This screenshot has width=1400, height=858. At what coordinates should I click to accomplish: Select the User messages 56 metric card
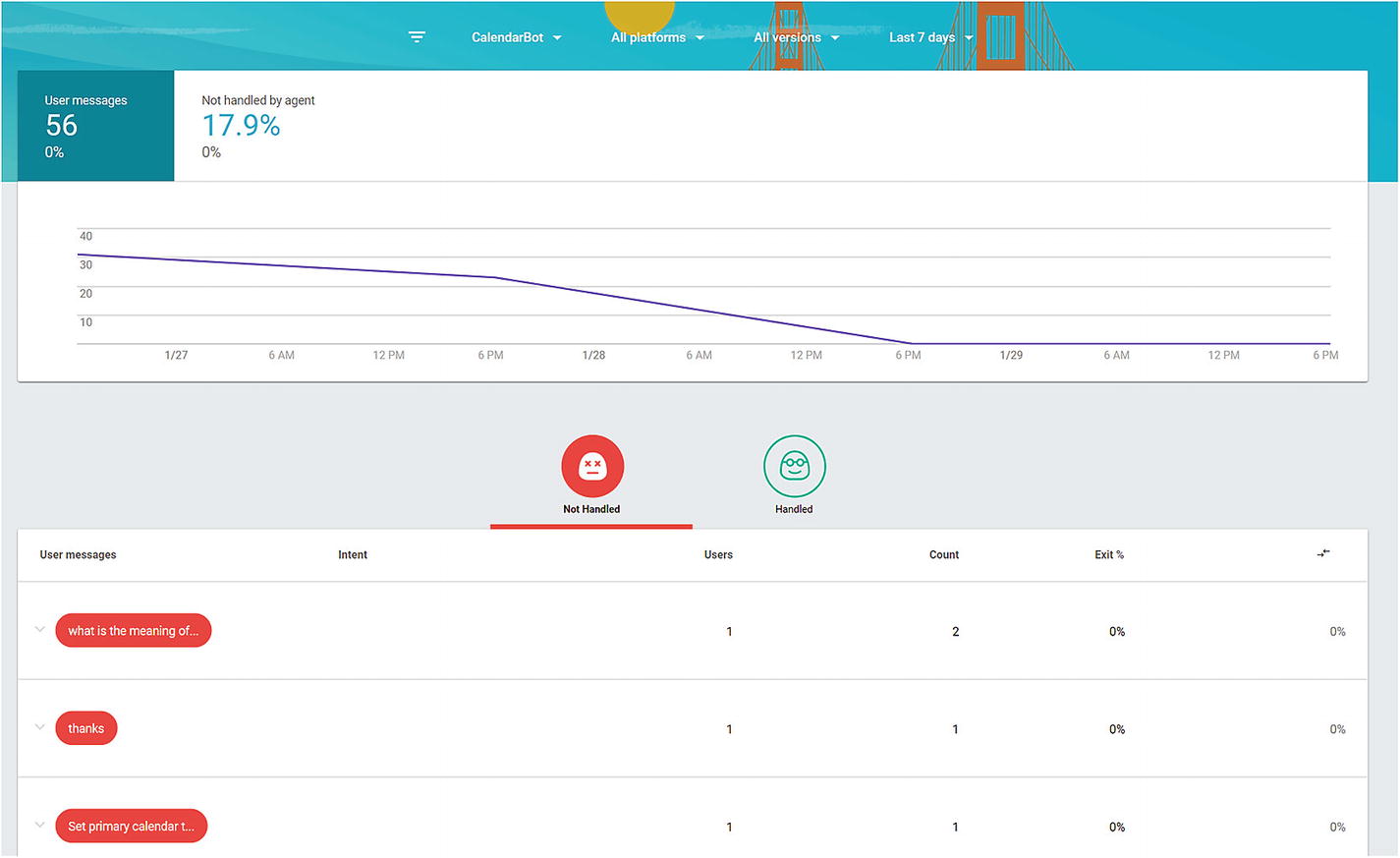pyautogui.click(x=95, y=126)
